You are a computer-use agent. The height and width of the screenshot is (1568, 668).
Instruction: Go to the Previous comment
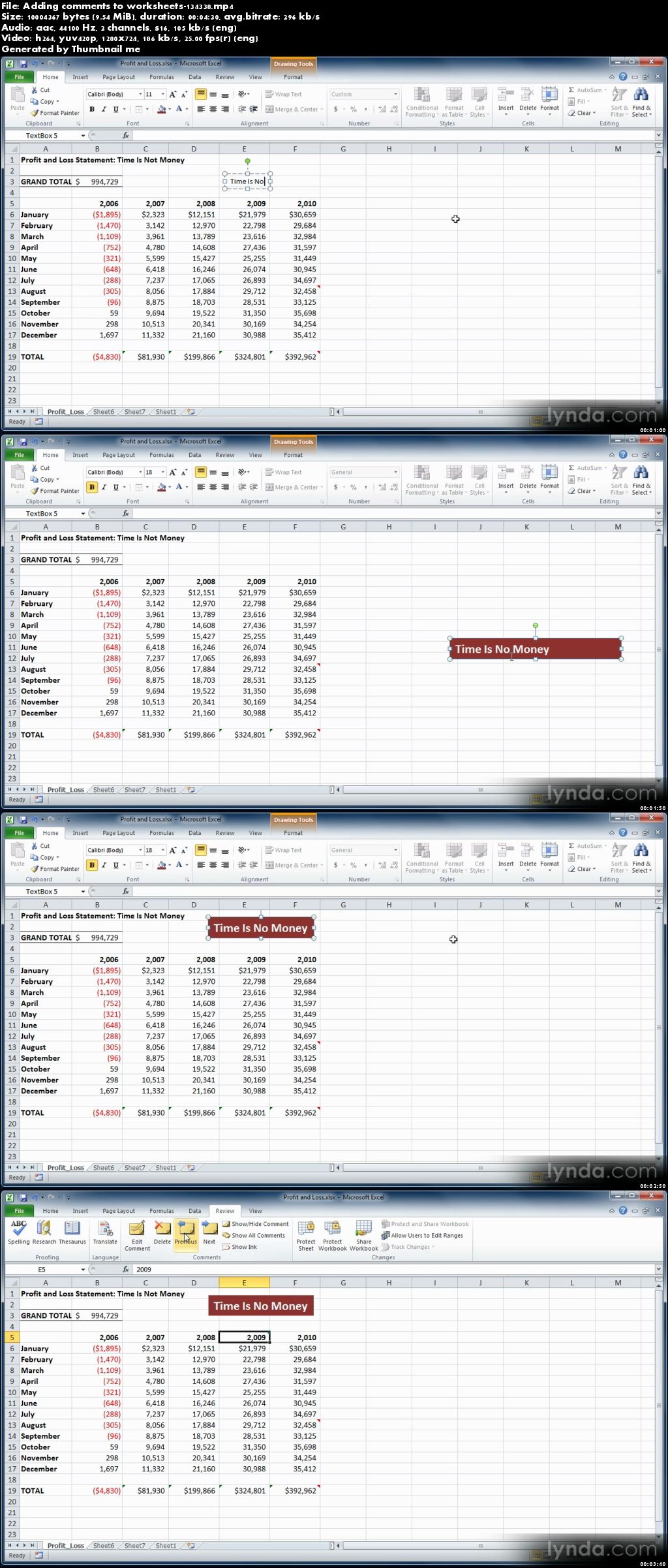186,1234
